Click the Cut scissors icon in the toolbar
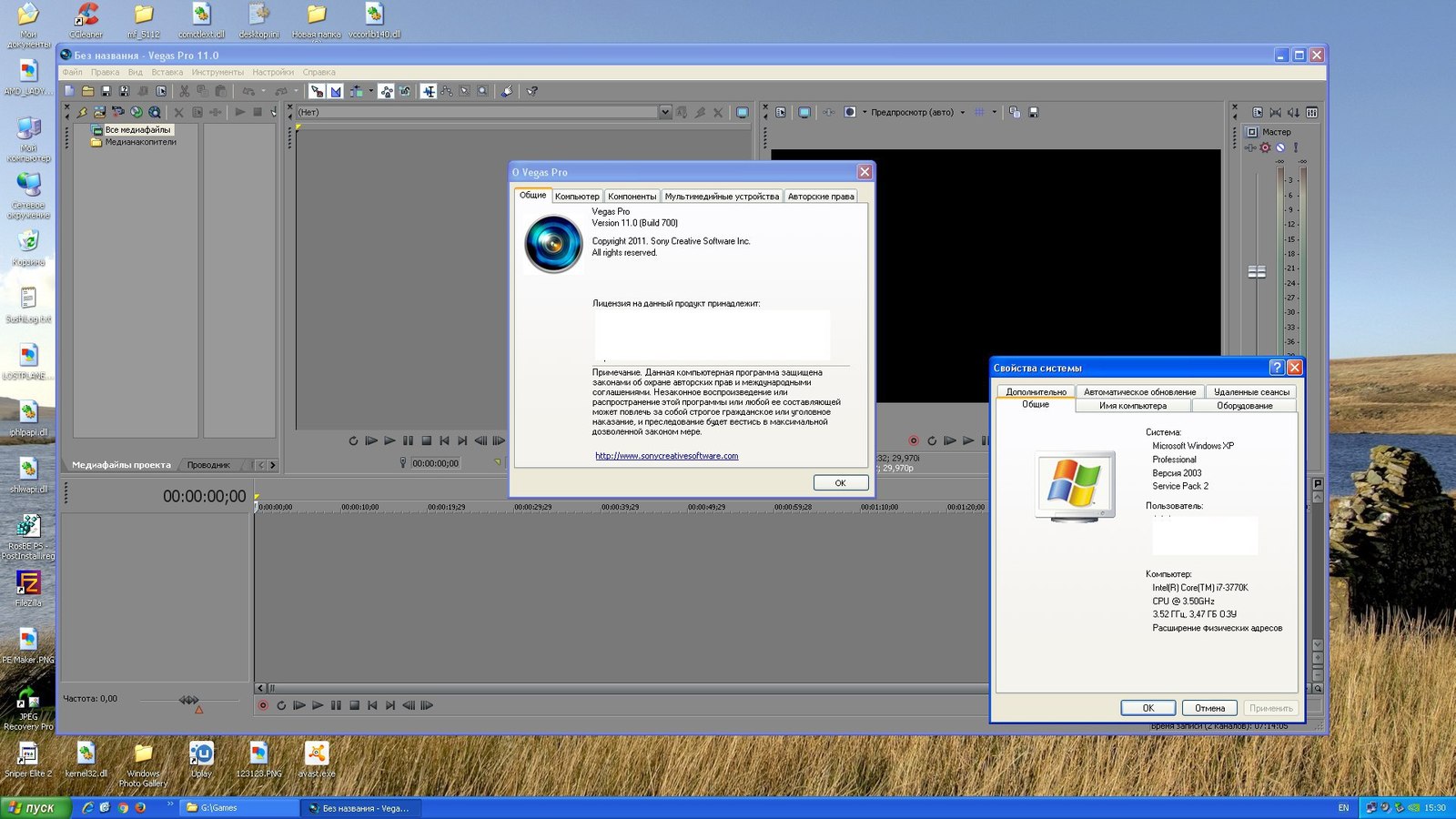The height and width of the screenshot is (819, 1456). click(184, 91)
